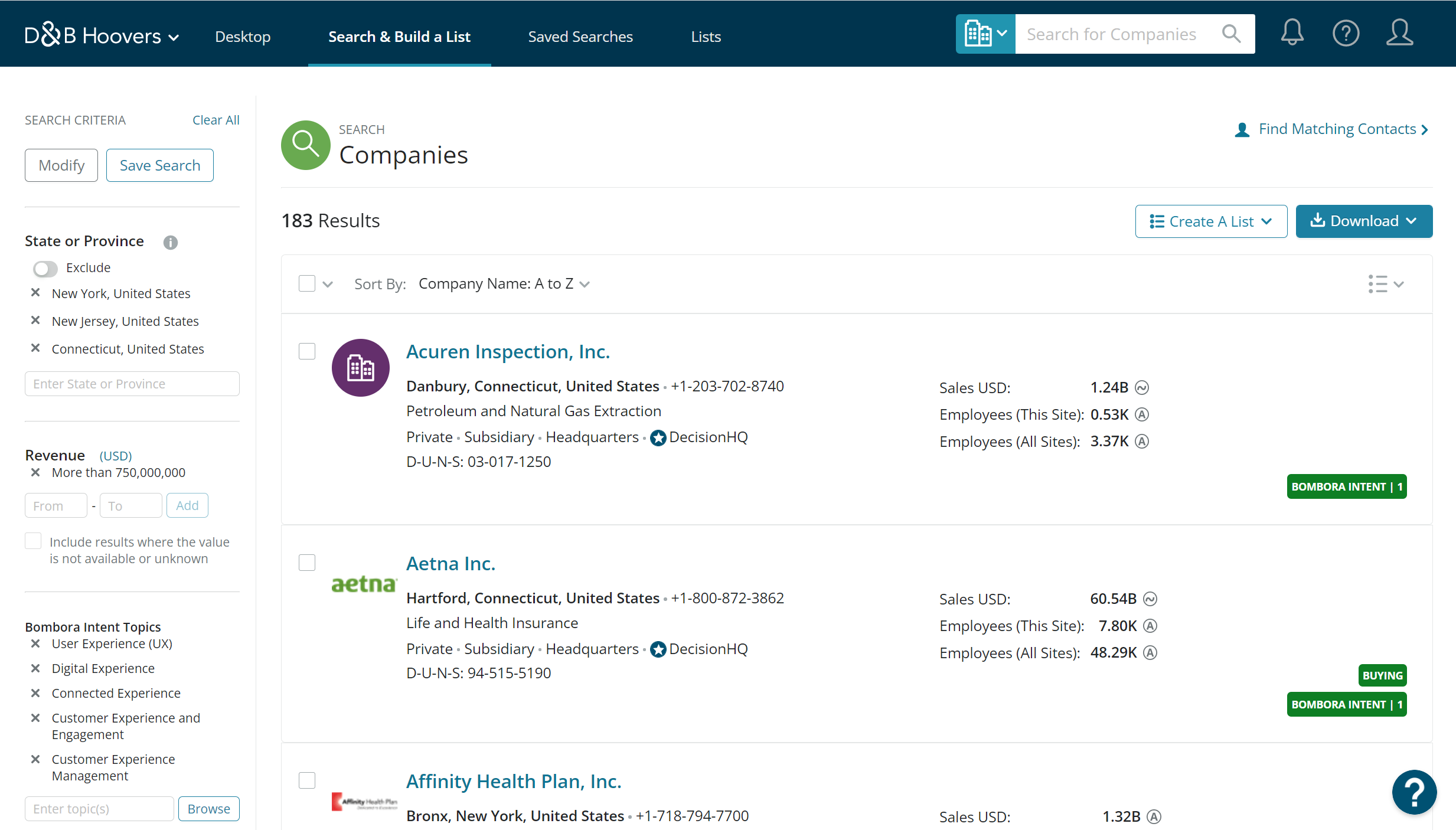Enable include unknown revenue values checkbox
The width and height of the screenshot is (1456, 830).
point(33,541)
